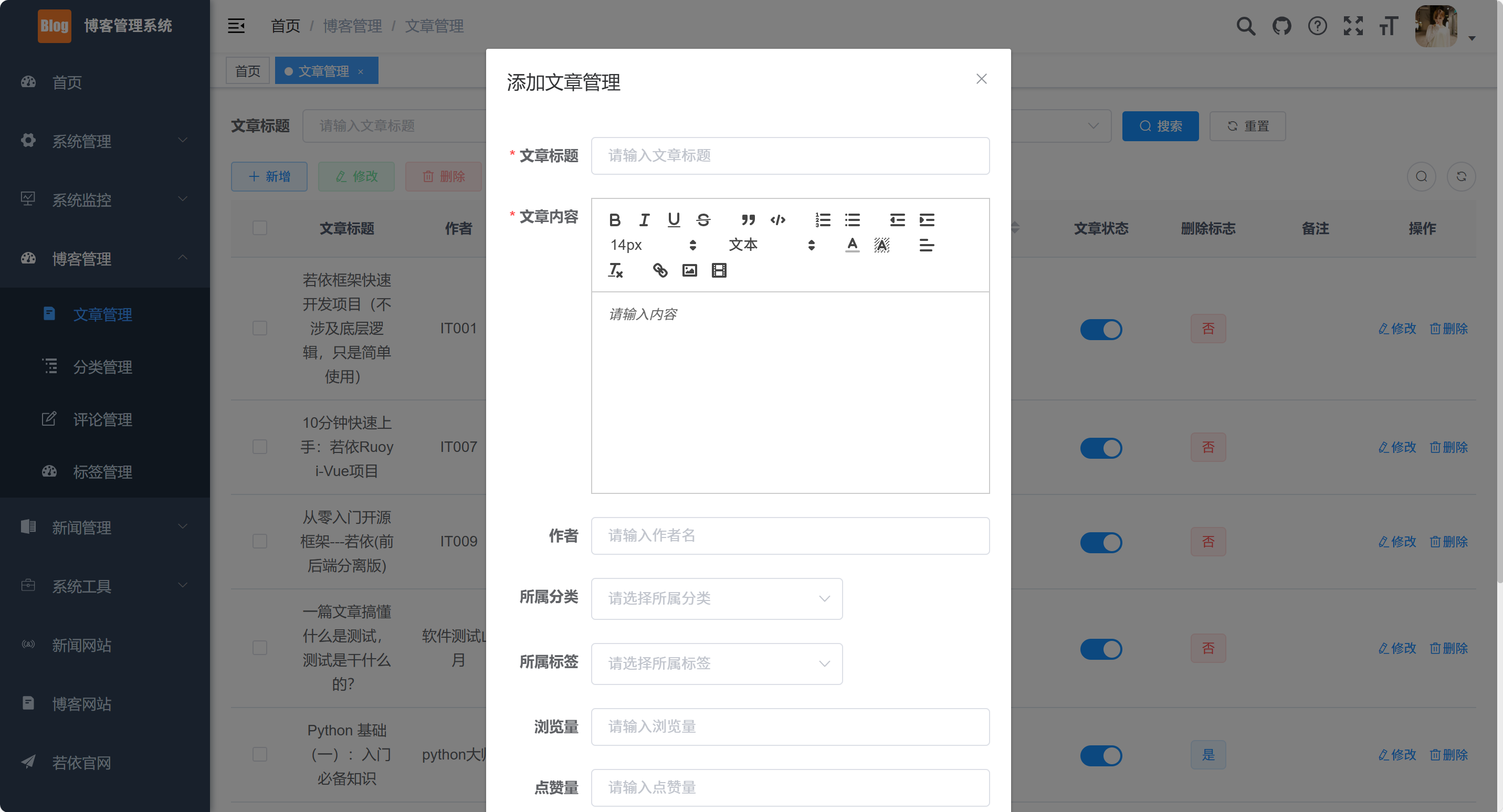This screenshot has height=812, width=1503.
Task: Switch to the 首页 tab
Action: point(247,71)
